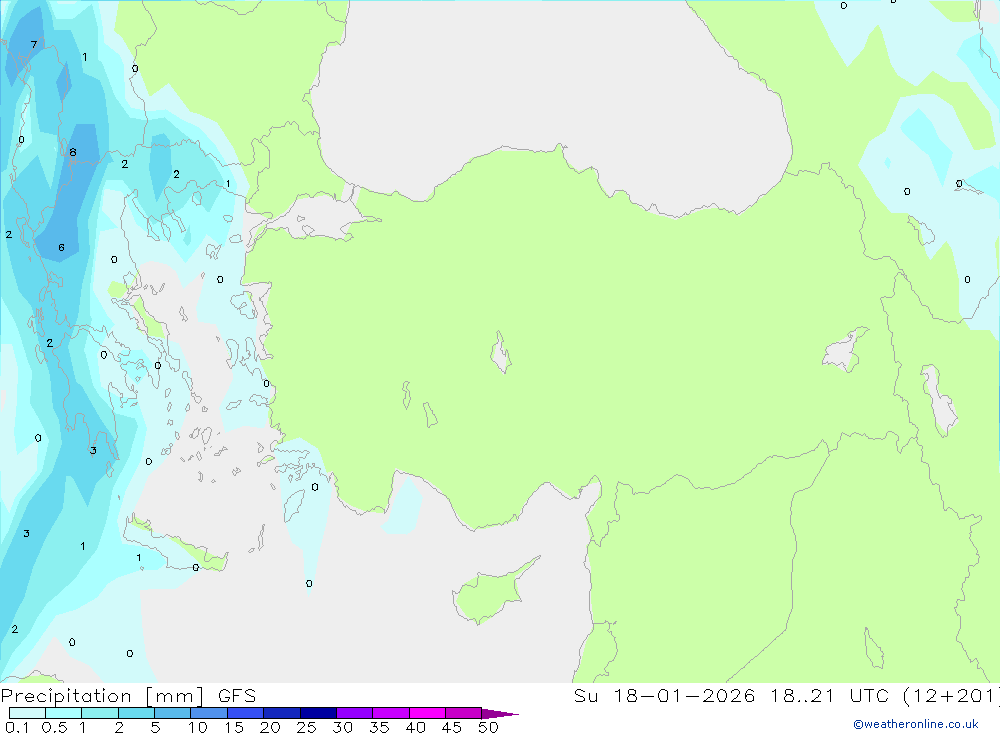Click the '0.5' legend scale label
The width and height of the screenshot is (1000, 733).
pyautogui.click(x=54, y=727)
